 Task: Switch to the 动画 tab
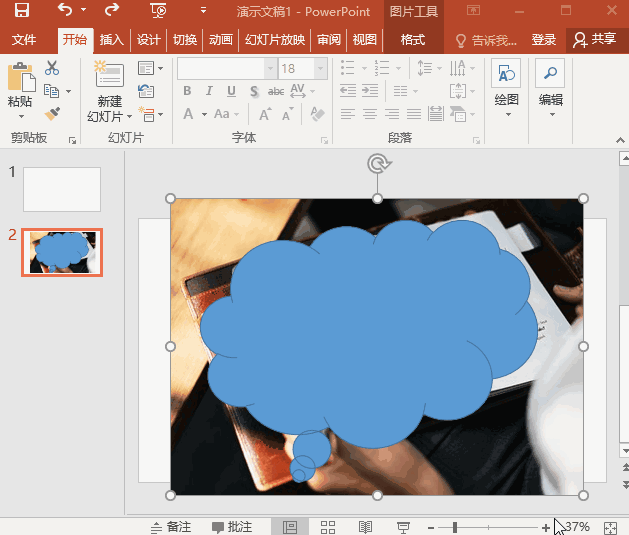(221, 40)
